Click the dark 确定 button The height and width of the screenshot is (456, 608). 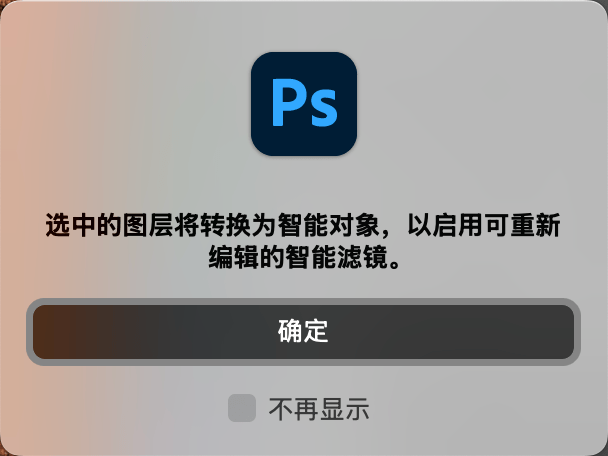(303, 332)
